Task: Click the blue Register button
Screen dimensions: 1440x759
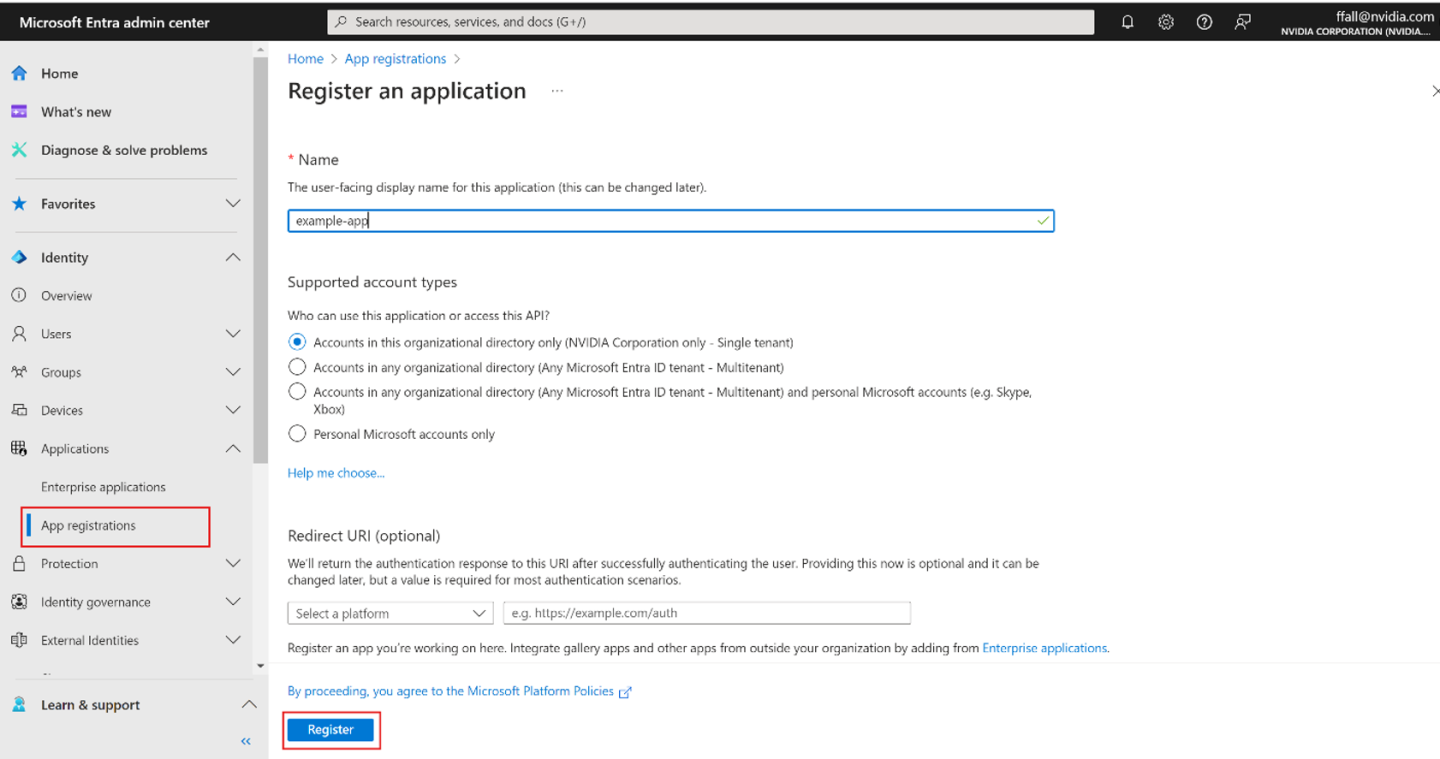Action: (x=330, y=730)
